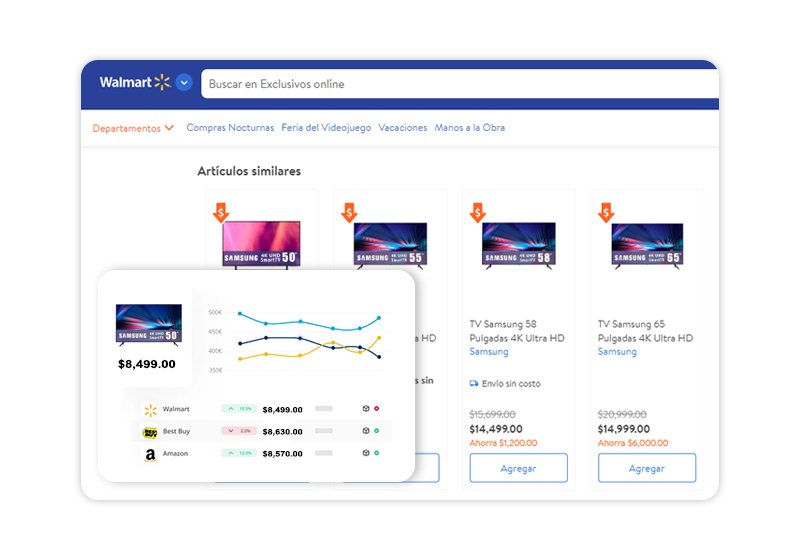Open the Samsung 65 TV product image
The height and width of the screenshot is (560, 800).
tap(647, 245)
